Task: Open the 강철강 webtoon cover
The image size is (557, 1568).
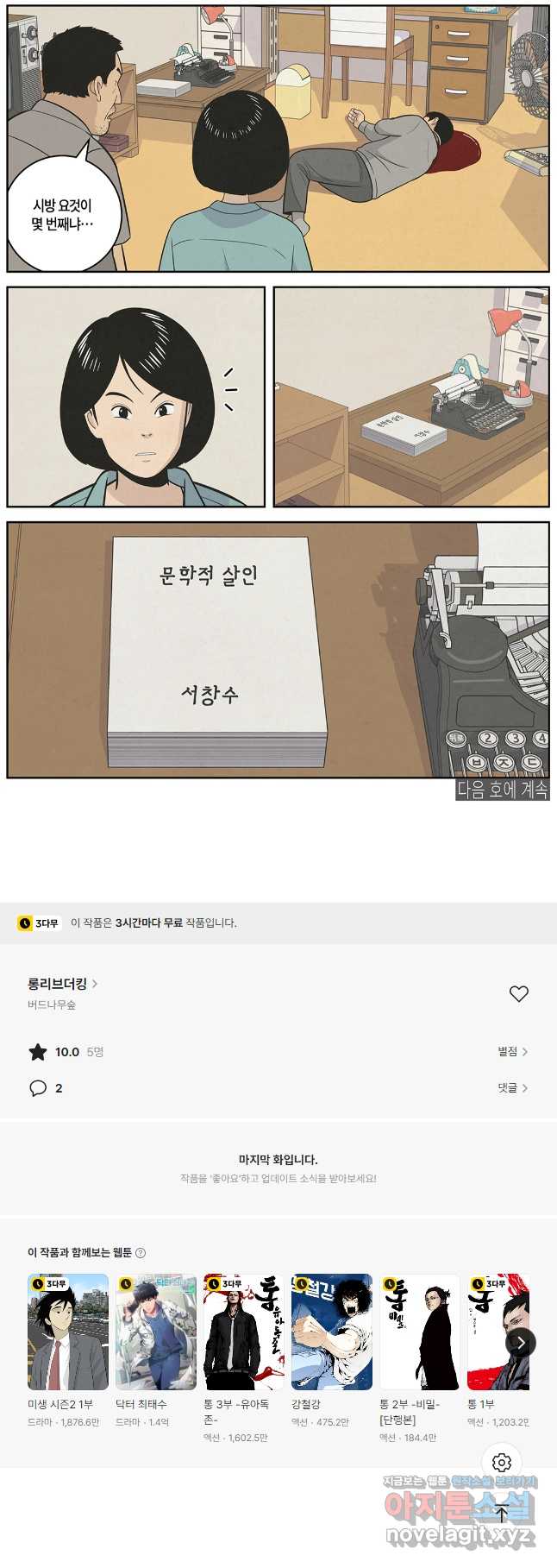Action: [332, 1332]
